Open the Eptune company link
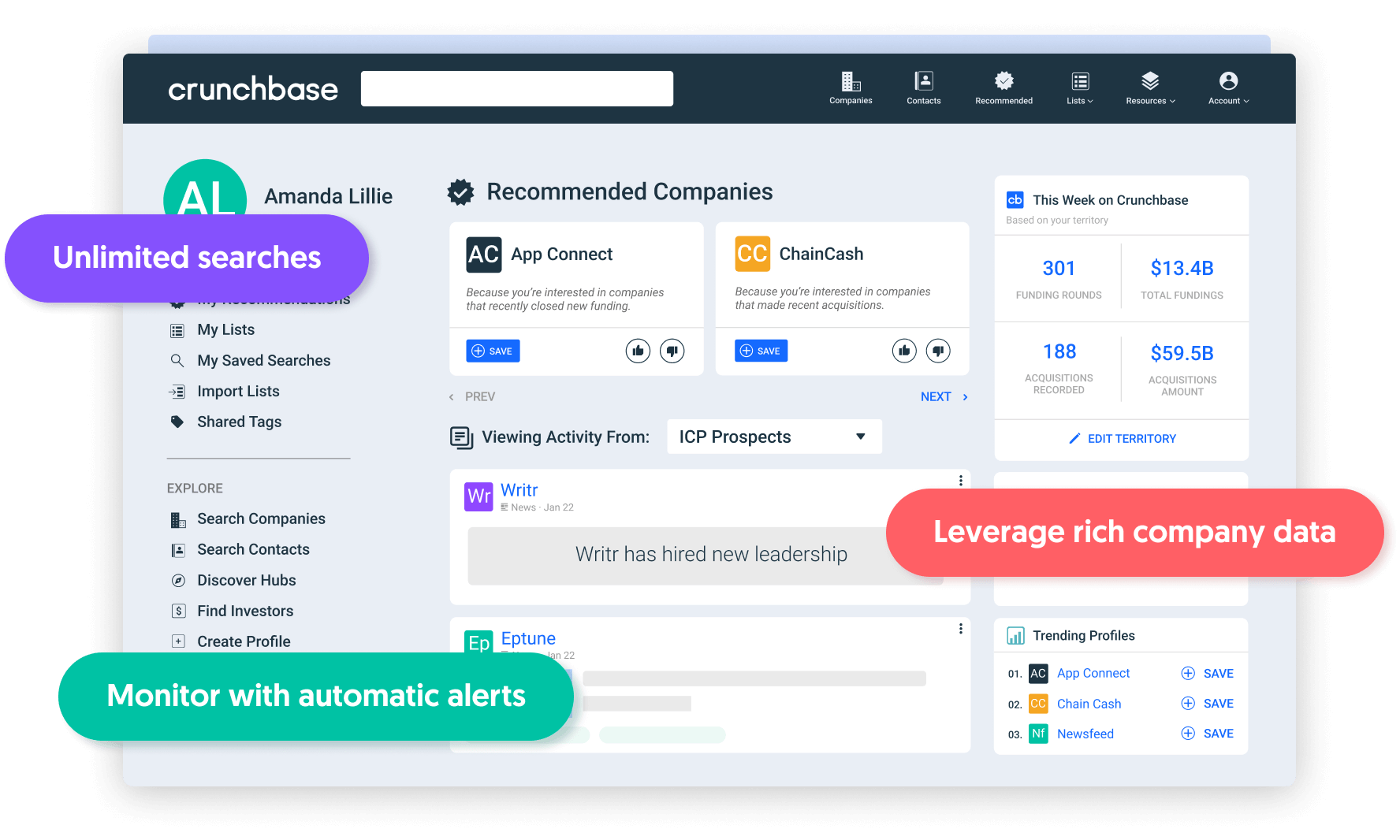Screen dimensions: 1400x840 pos(528,638)
